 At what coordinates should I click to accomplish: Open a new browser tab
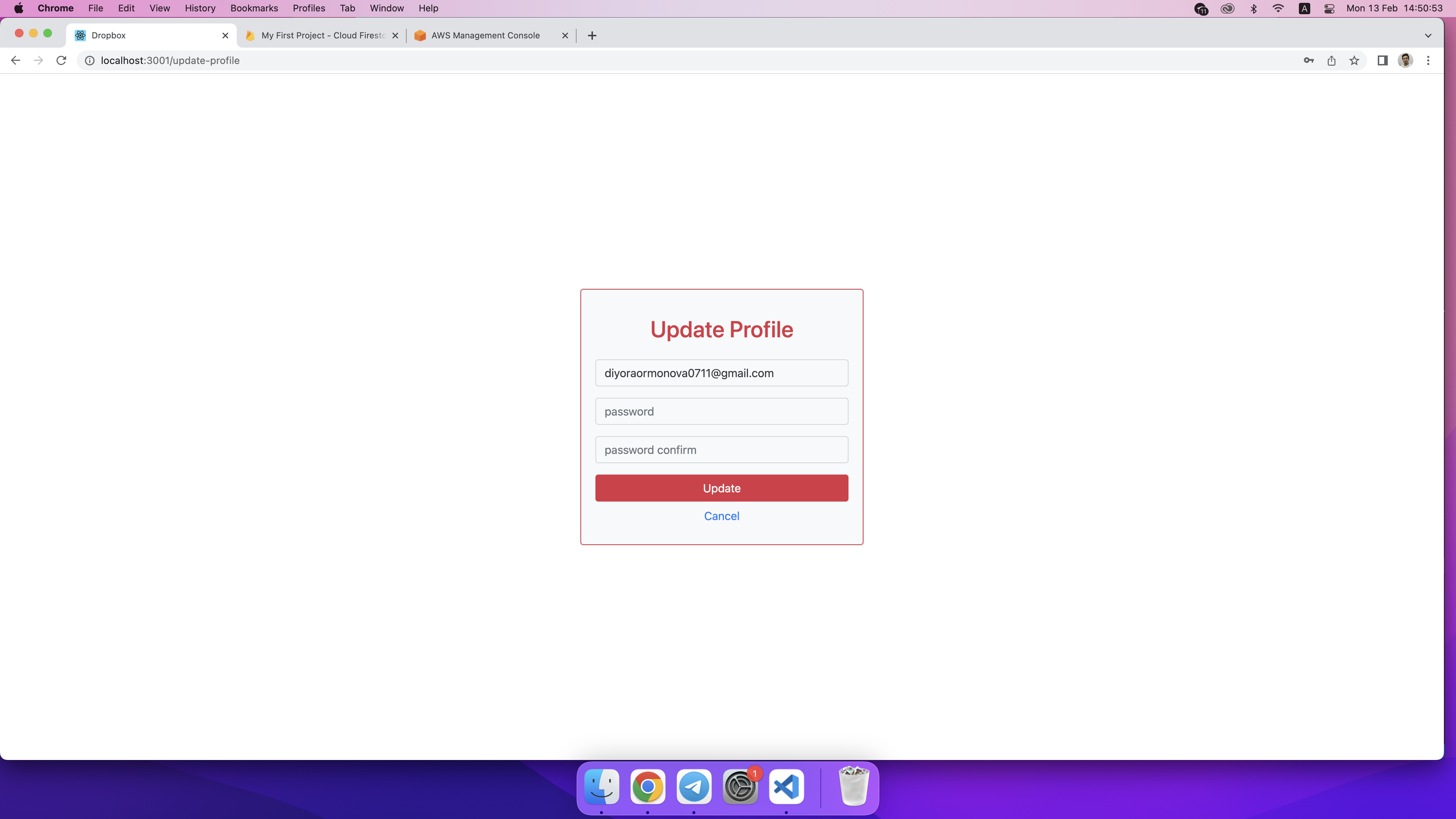point(592,36)
